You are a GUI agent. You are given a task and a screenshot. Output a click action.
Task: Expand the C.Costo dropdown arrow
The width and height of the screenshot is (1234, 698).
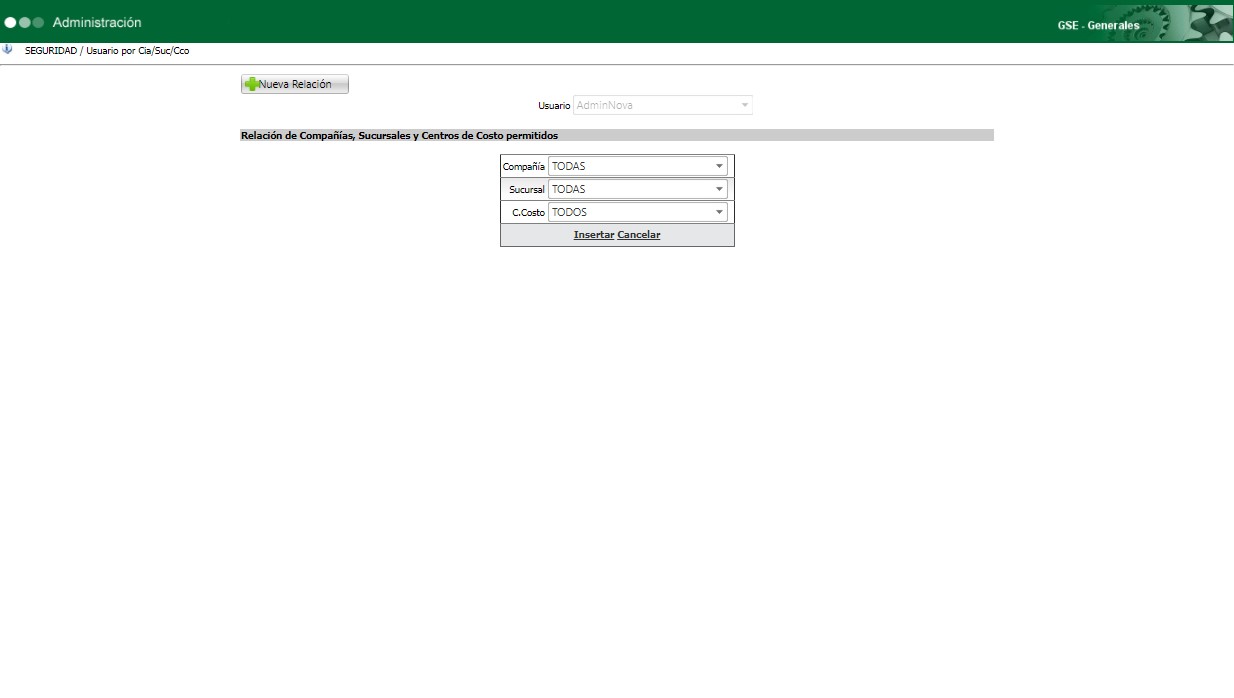click(719, 212)
